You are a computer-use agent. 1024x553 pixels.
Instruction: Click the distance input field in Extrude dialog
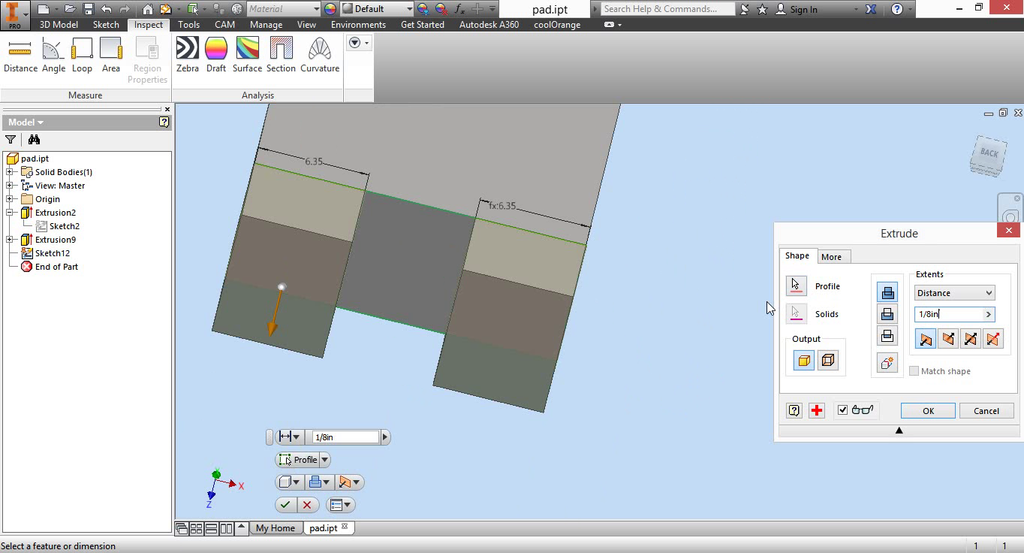click(949, 314)
